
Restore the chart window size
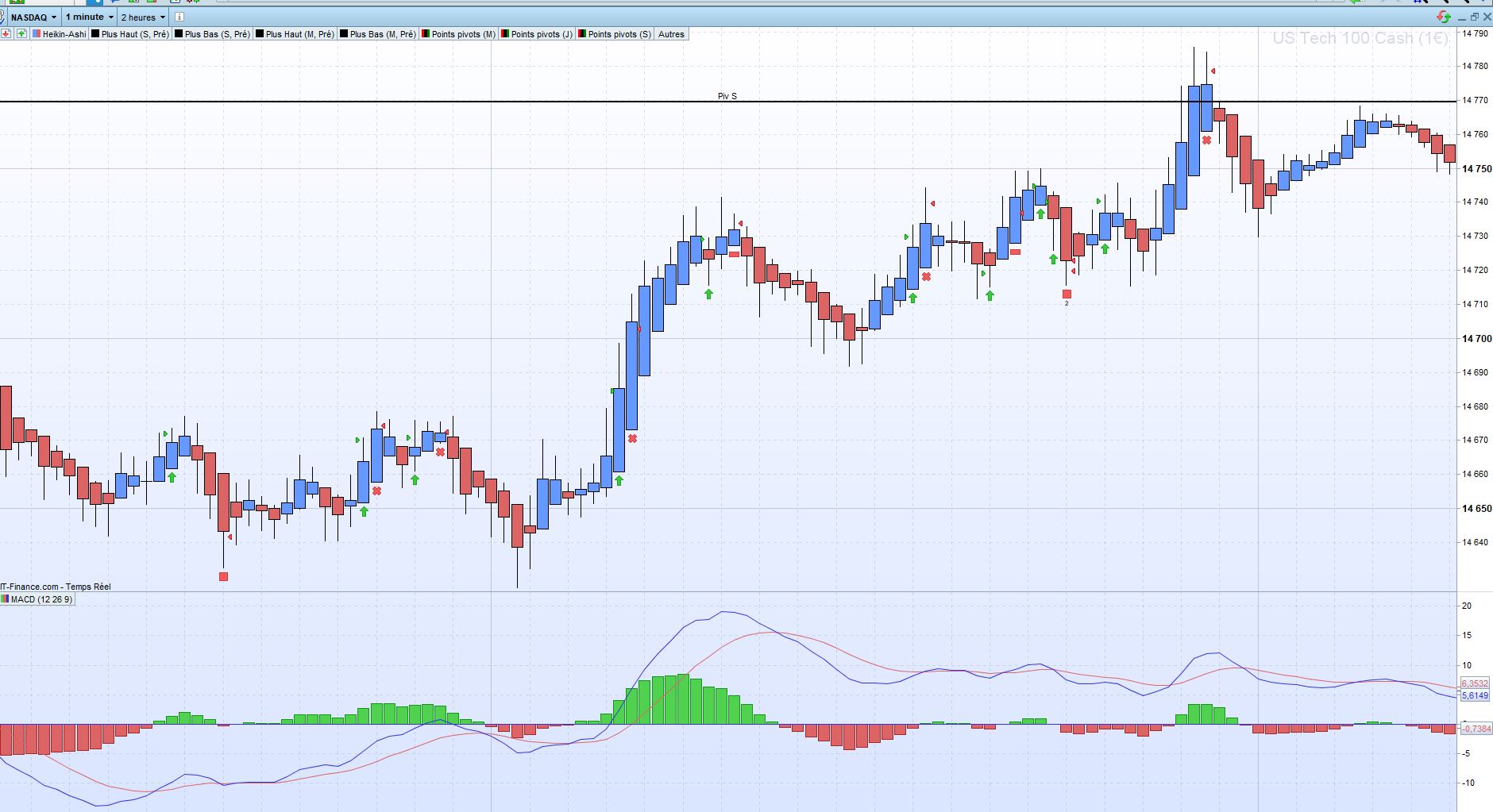click(1475, 17)
